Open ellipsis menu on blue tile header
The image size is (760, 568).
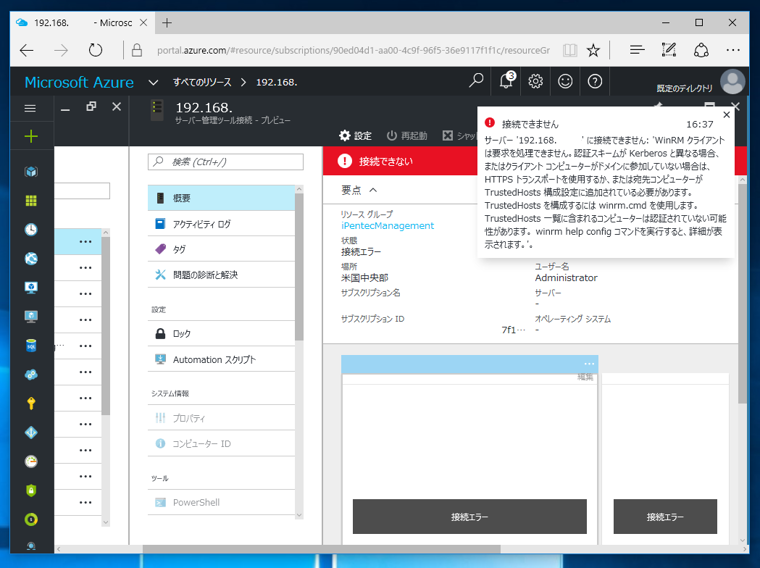tap(589, 363)
